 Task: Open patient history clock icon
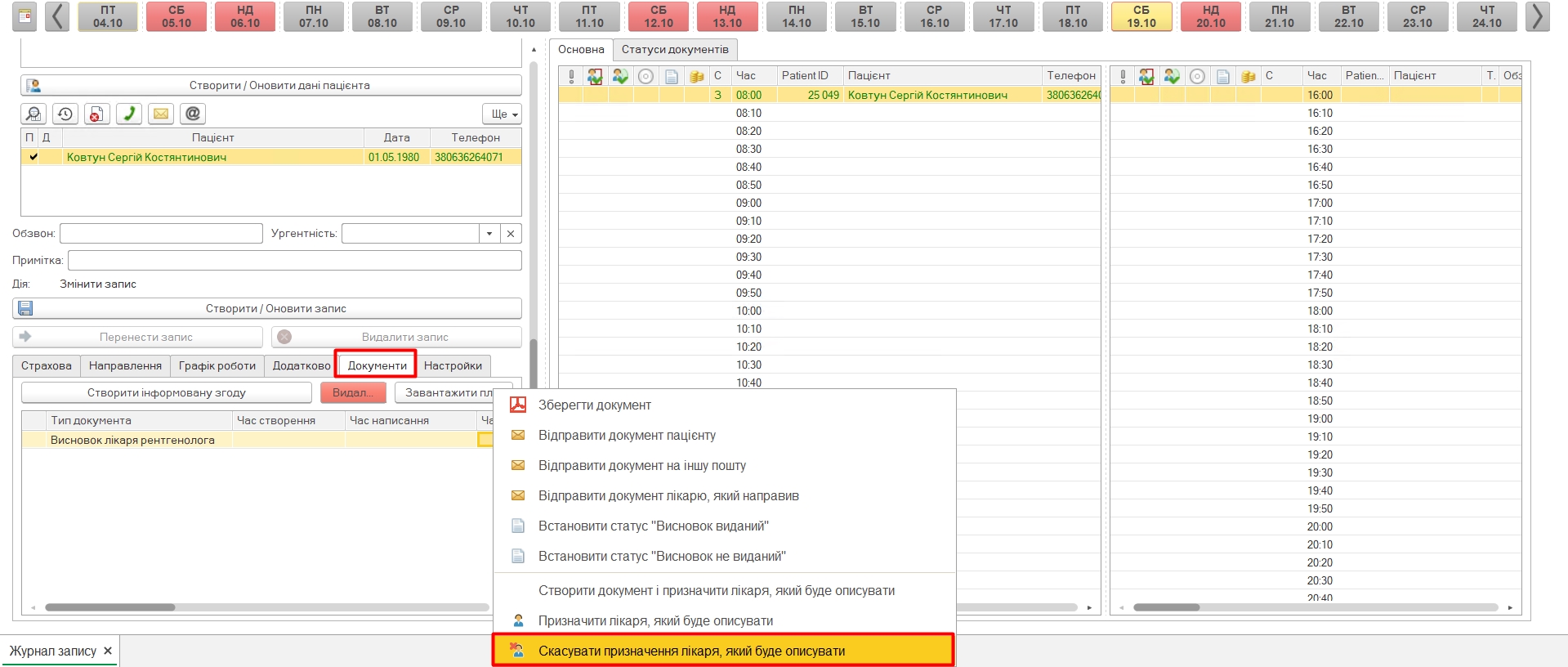65,114
